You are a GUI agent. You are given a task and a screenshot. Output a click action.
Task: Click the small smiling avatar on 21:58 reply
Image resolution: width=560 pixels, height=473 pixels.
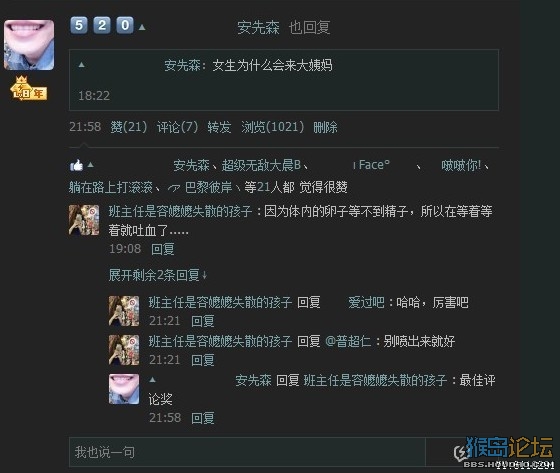click(x=124, y=389)
